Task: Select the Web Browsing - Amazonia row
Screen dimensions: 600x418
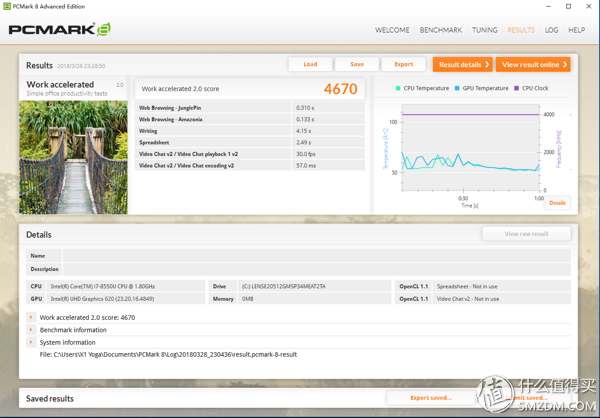Action: coord(250,119)
